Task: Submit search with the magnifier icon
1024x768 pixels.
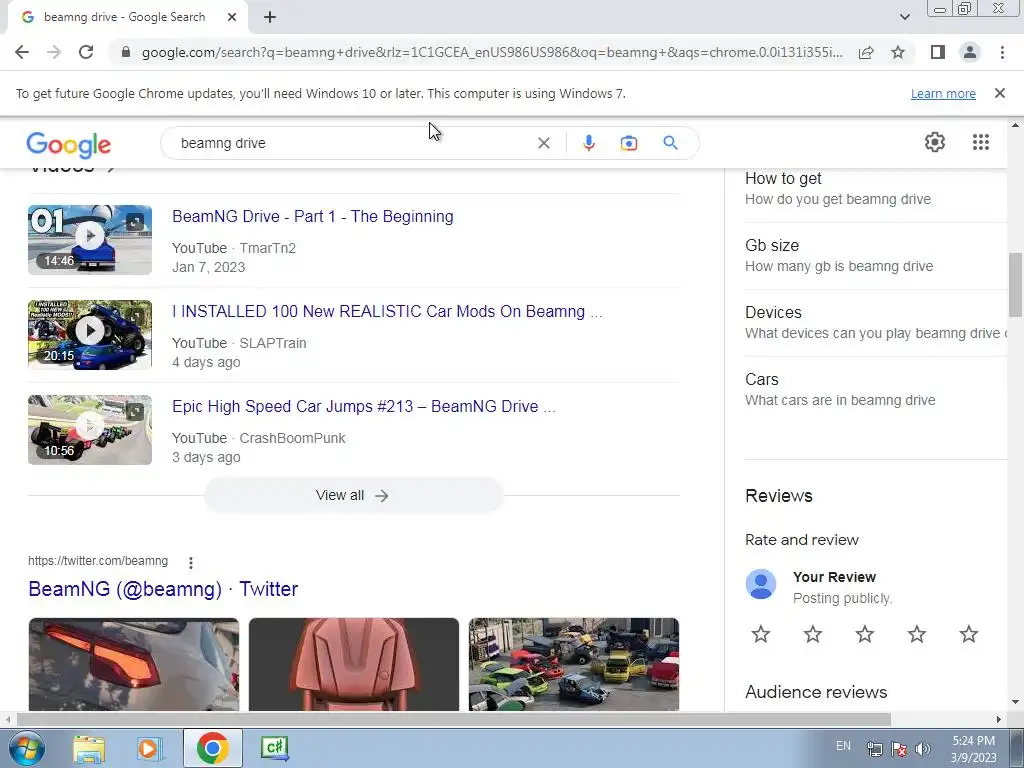Action: point(670,142)
